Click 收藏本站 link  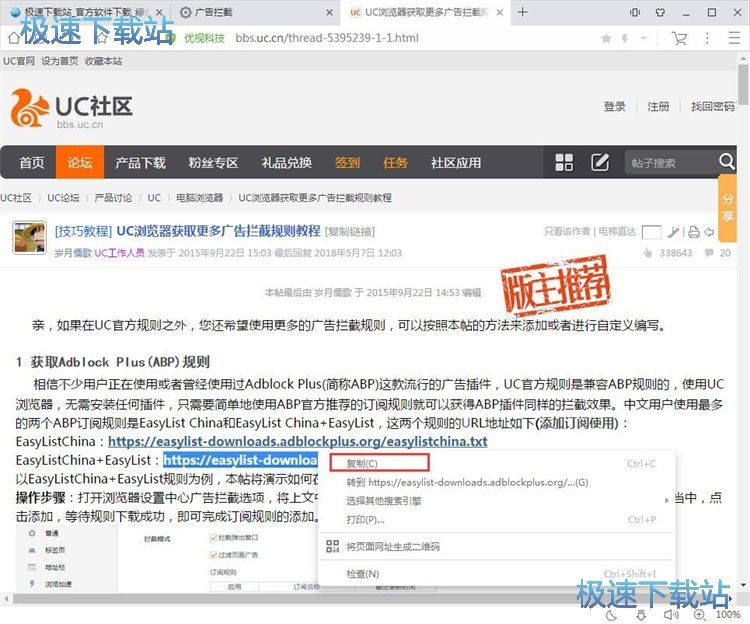pos(103,61)
